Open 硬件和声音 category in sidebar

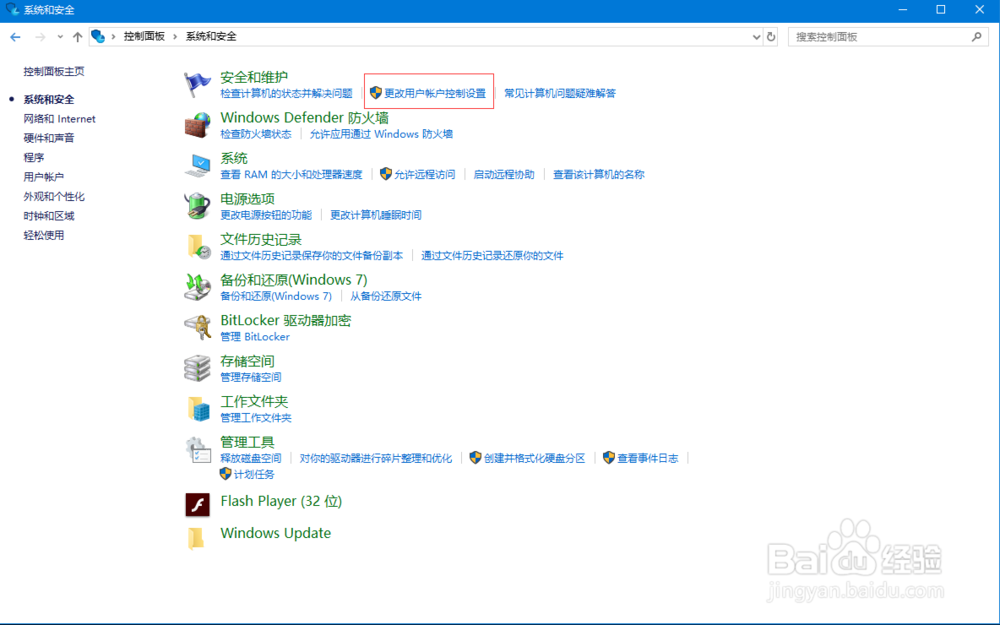[x=49, y=138]
